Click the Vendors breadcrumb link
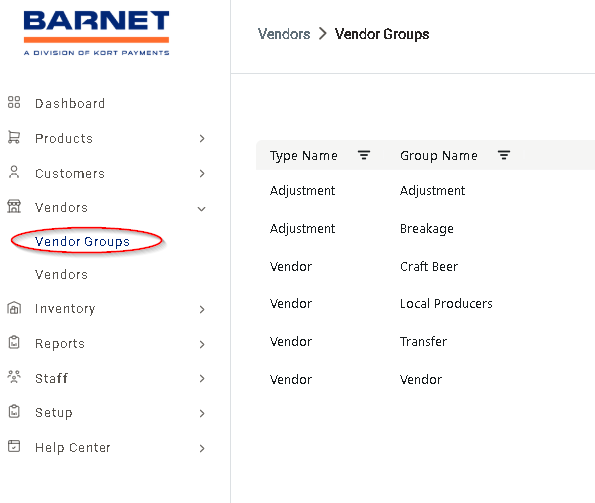The height and width of the screenshot is (503, 595). click(284, 34)
